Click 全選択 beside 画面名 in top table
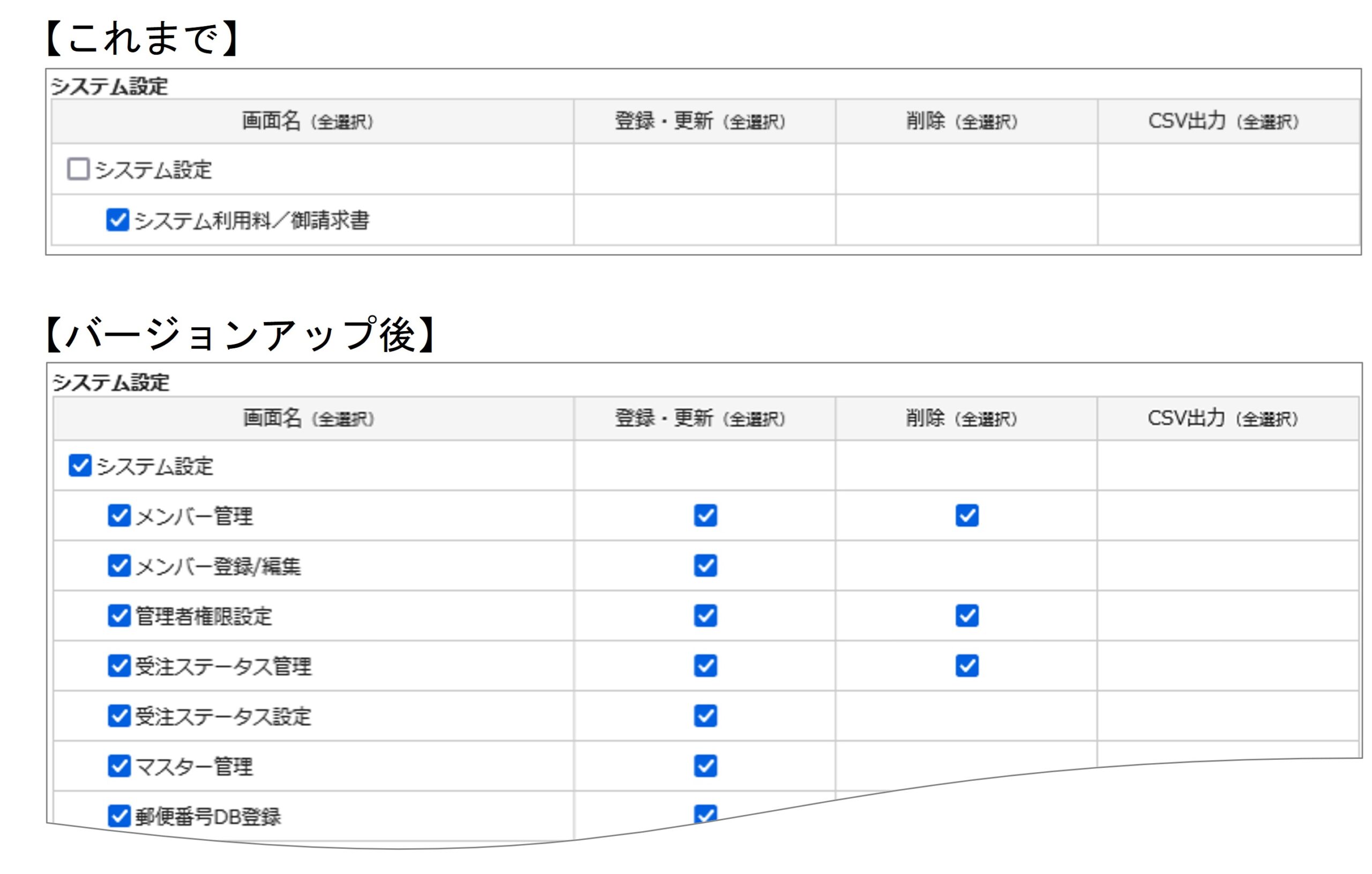Viewport: 1372px width, 874px height. [342, 122]
